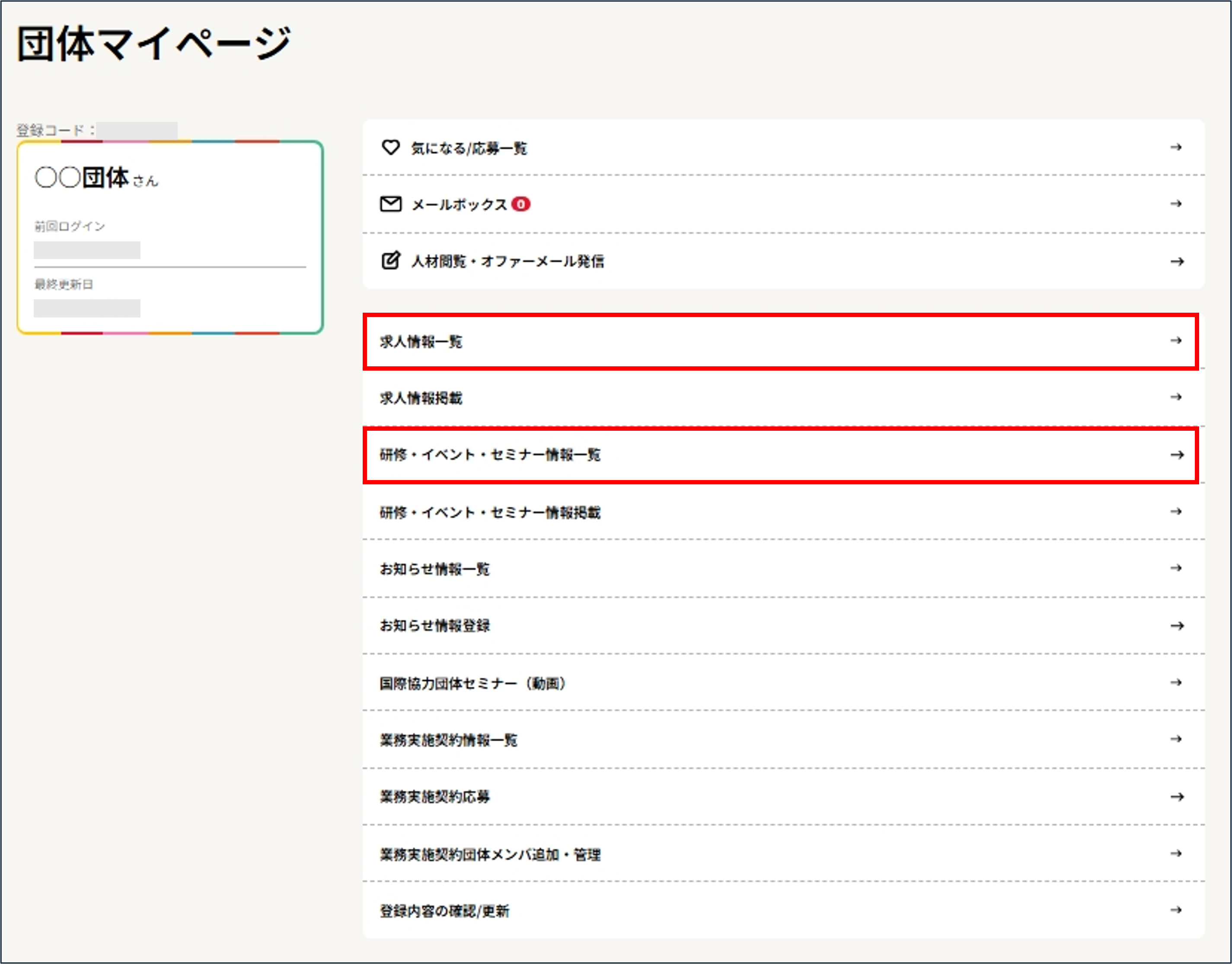Click the arrow icon on 求人情報掲載 row
This screenshot has width=1232, height=964.
click(1176, 397)
